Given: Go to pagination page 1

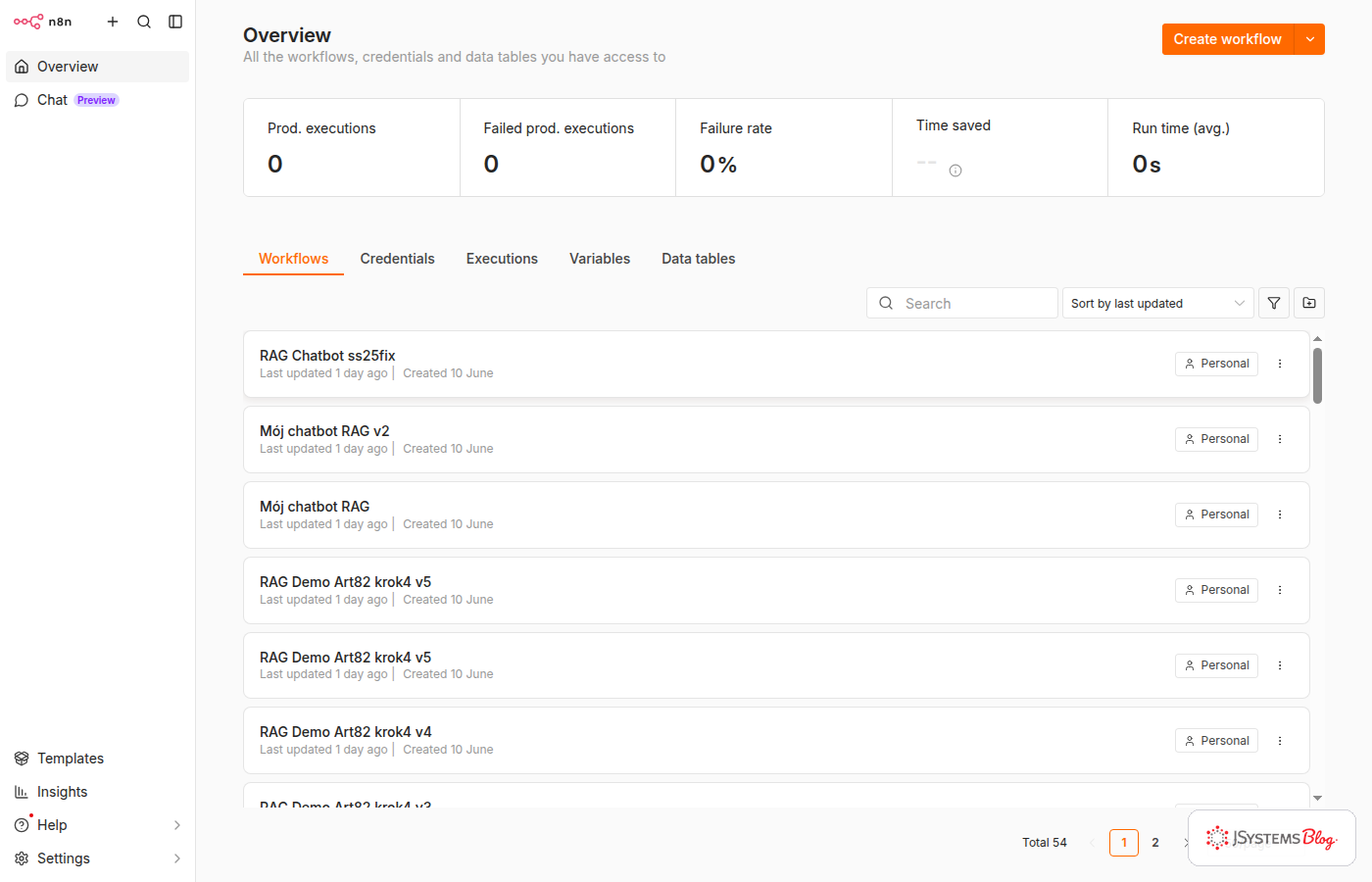Looking at the screenshot, I should point(1124,843).
